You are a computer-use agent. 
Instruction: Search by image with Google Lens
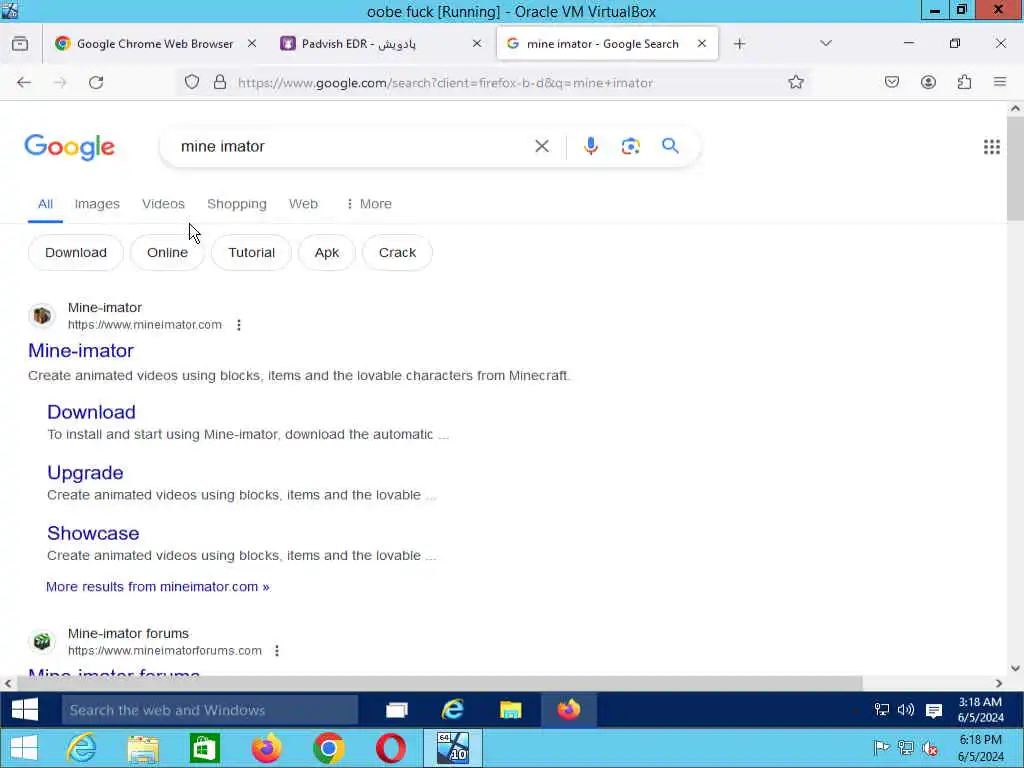click(x=630, y=146)
